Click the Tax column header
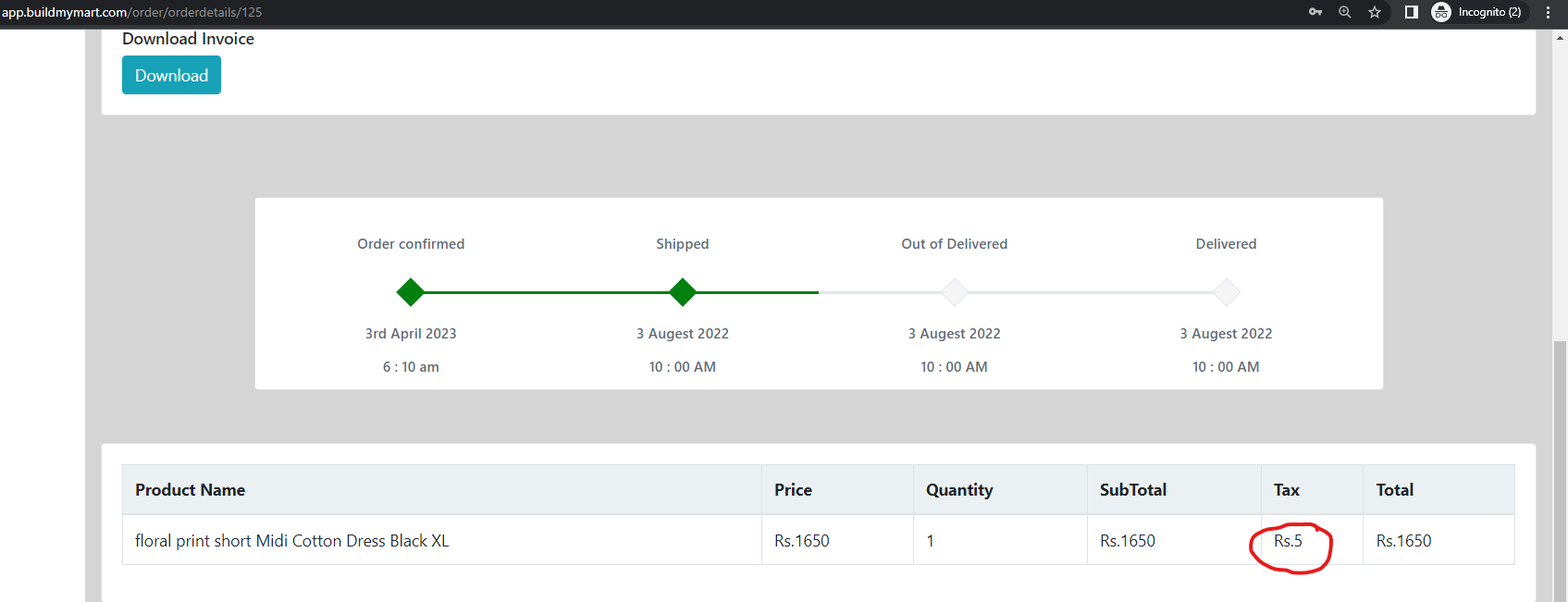This screenshot has width=1568, height=602. pyautogui.click(x=1287, y=490)
